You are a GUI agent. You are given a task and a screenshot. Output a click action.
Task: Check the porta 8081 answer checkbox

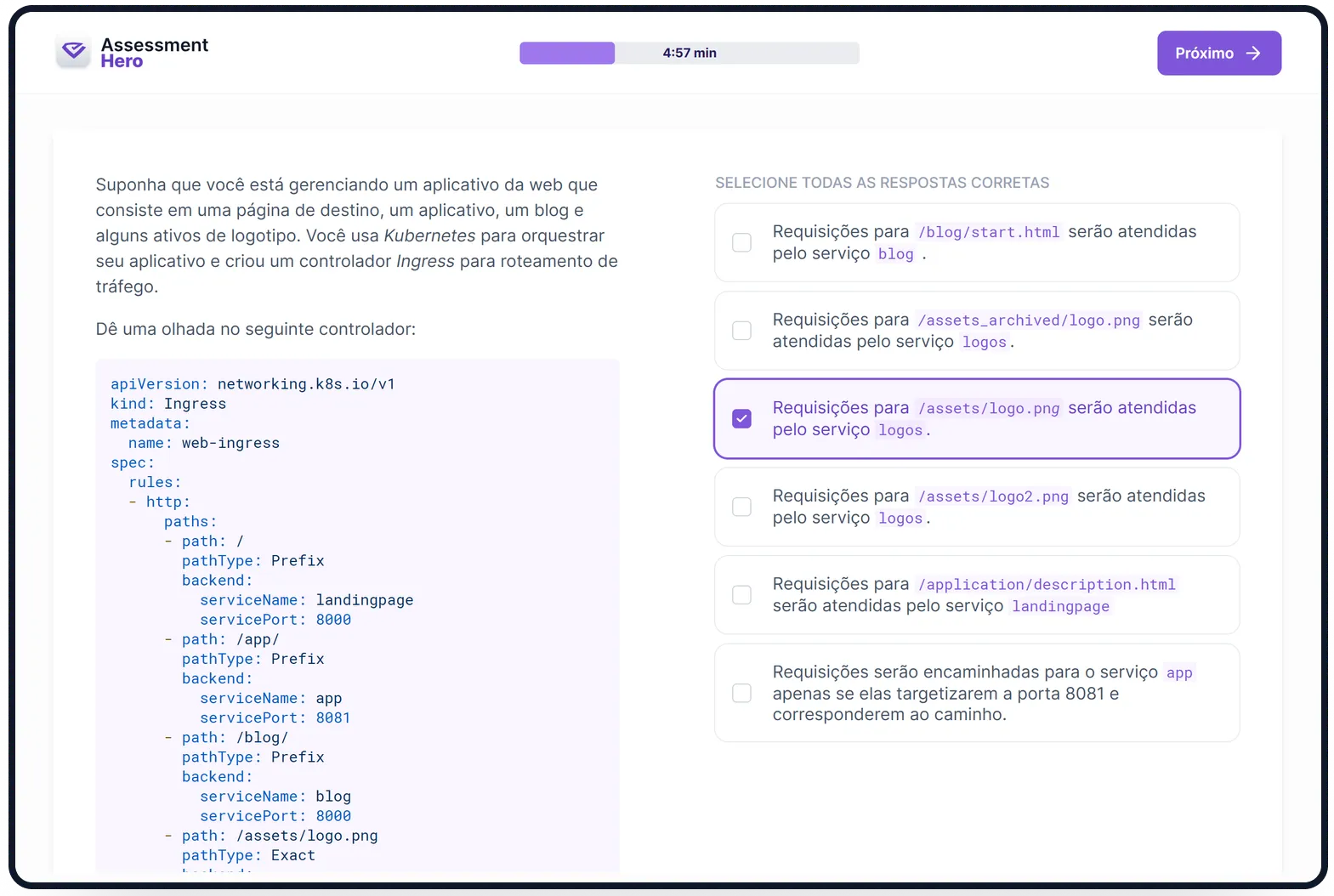(x=742, y=693)
